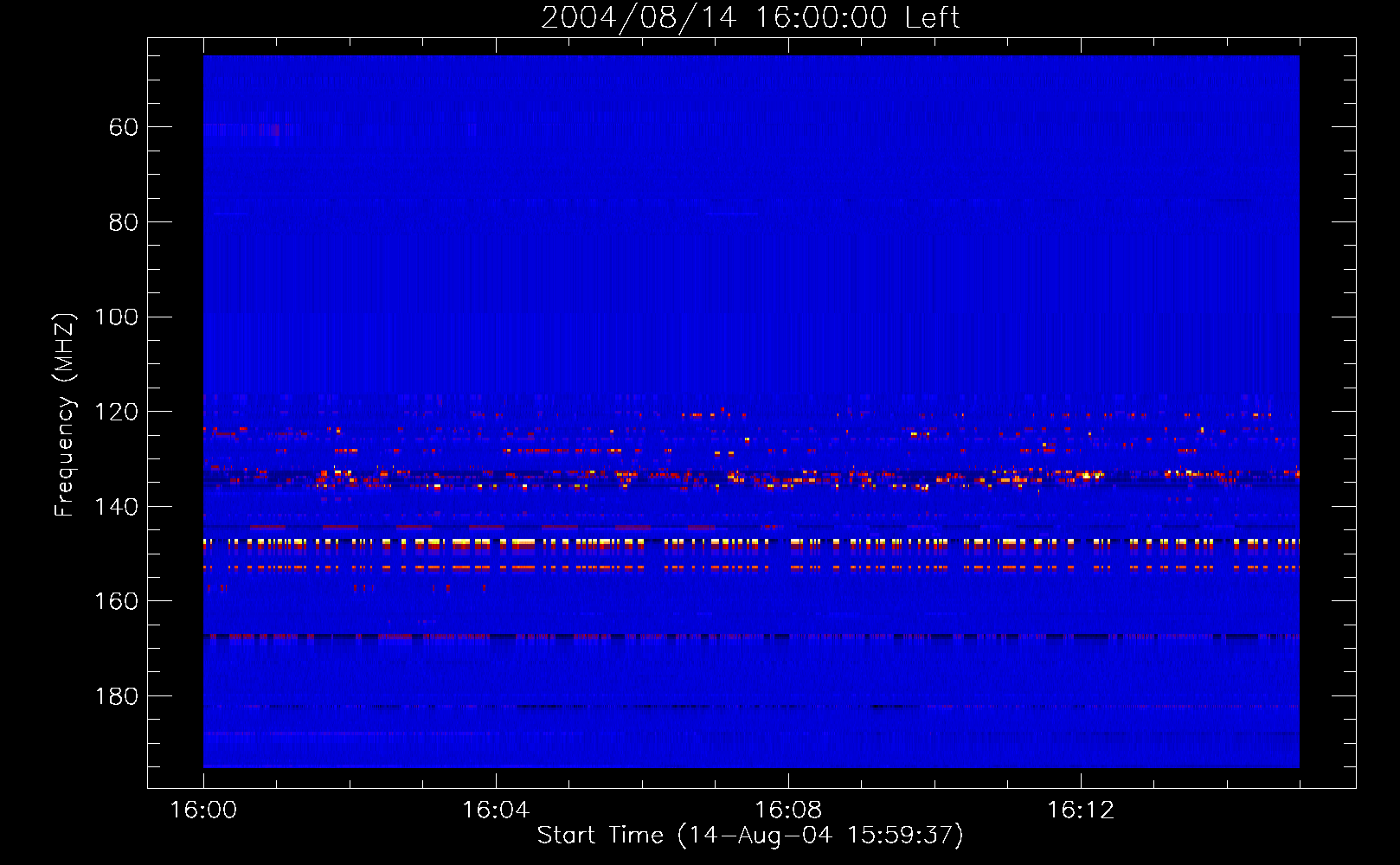Click the 16:08 time tick label
The height and width of the screenshot is (865, 1400).
[788, 810]
